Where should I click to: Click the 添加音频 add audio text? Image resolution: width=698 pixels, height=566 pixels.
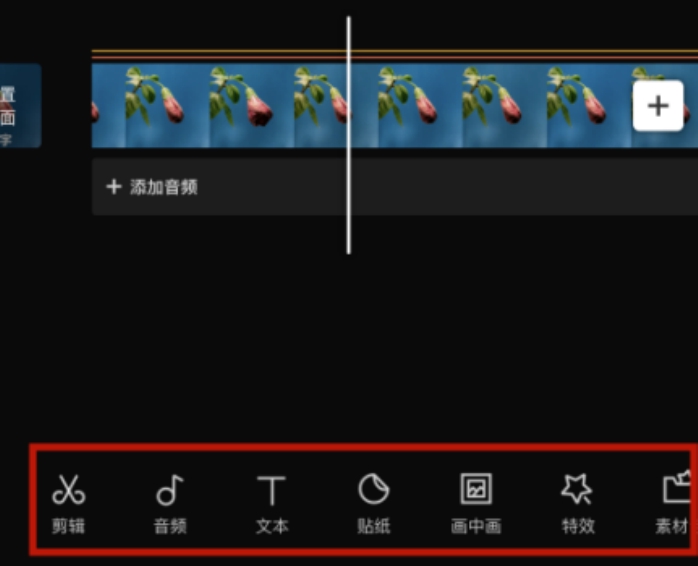[164, 187]
